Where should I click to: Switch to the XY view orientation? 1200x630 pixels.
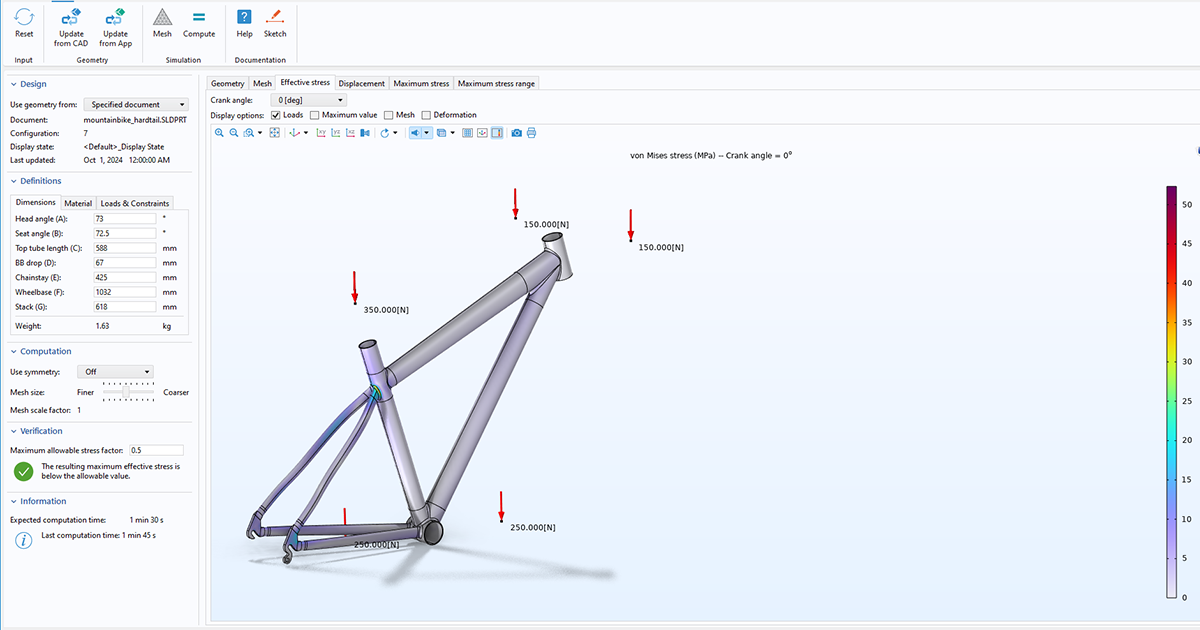point(321,132)
